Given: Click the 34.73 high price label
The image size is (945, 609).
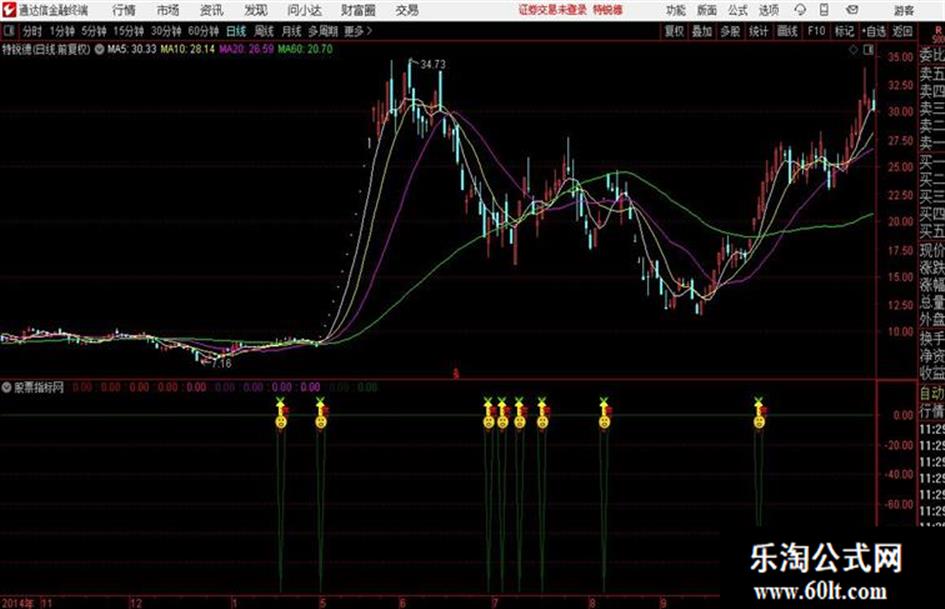Looking at the screenshot, I should tap(433, 65).
